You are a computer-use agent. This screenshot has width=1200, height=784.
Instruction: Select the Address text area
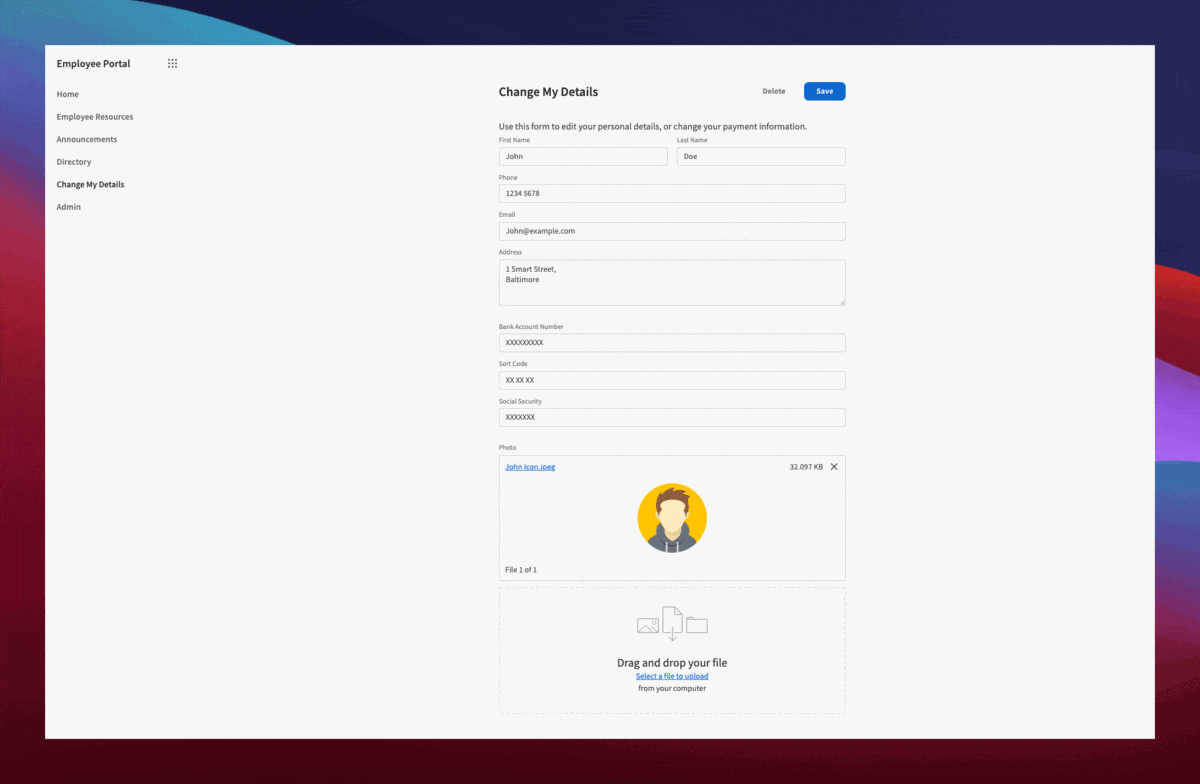(672, 282)
